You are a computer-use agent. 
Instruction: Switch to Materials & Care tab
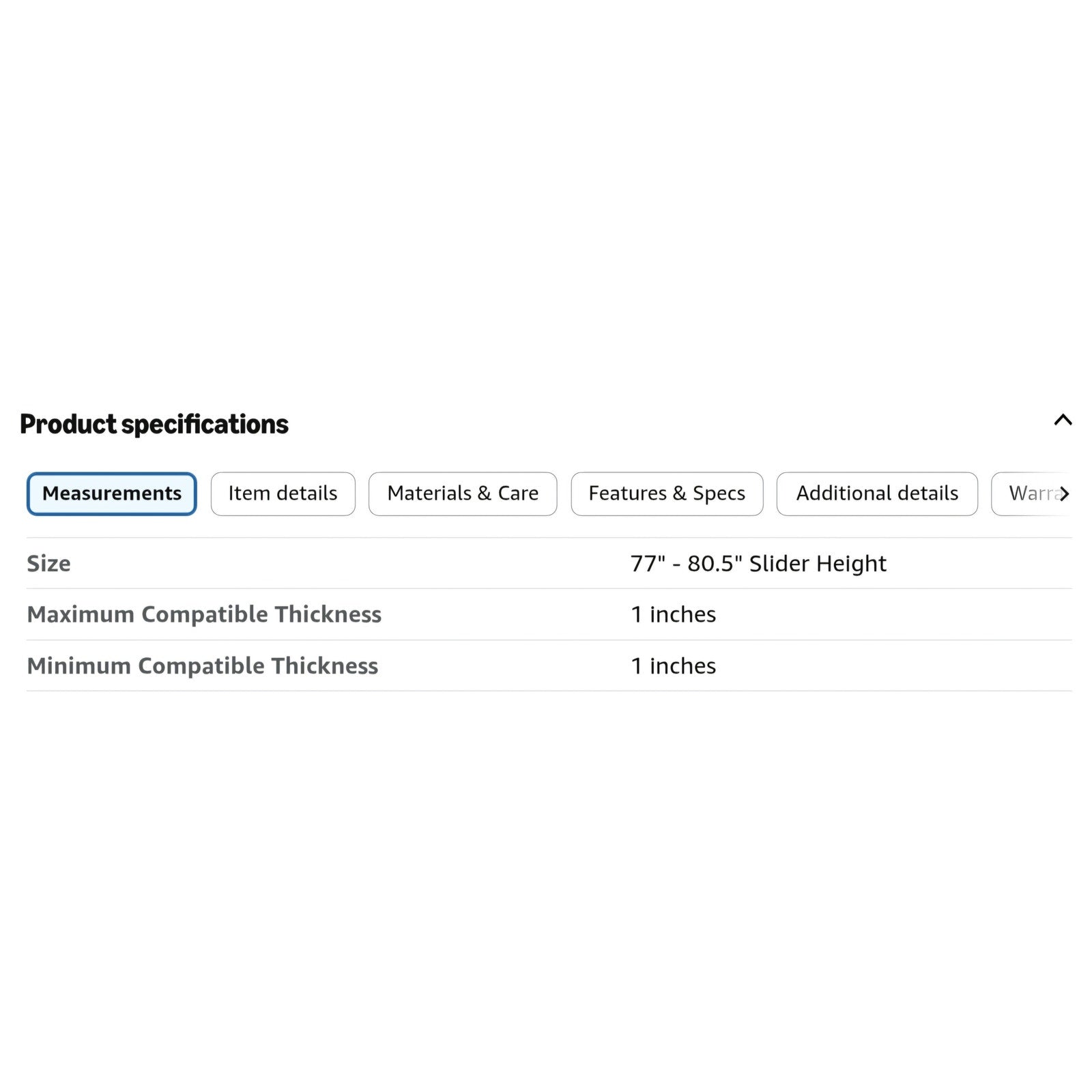[x=463, y=493]
